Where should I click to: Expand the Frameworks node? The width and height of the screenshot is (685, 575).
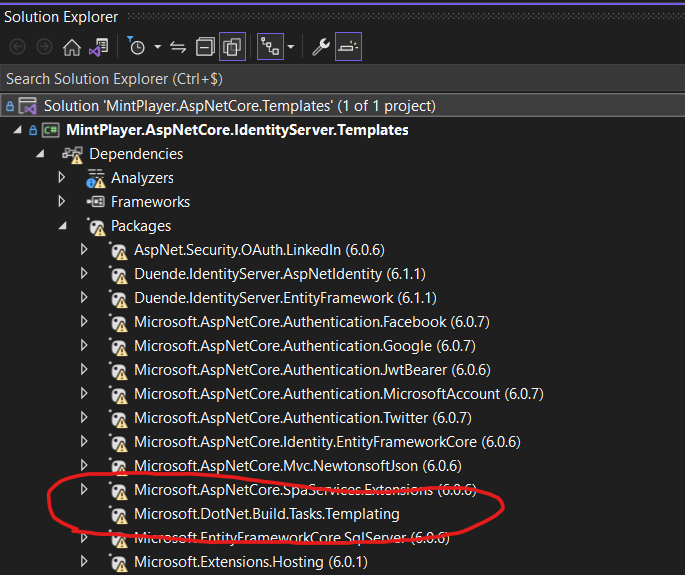pyautogui.click(x=62, y=201)
